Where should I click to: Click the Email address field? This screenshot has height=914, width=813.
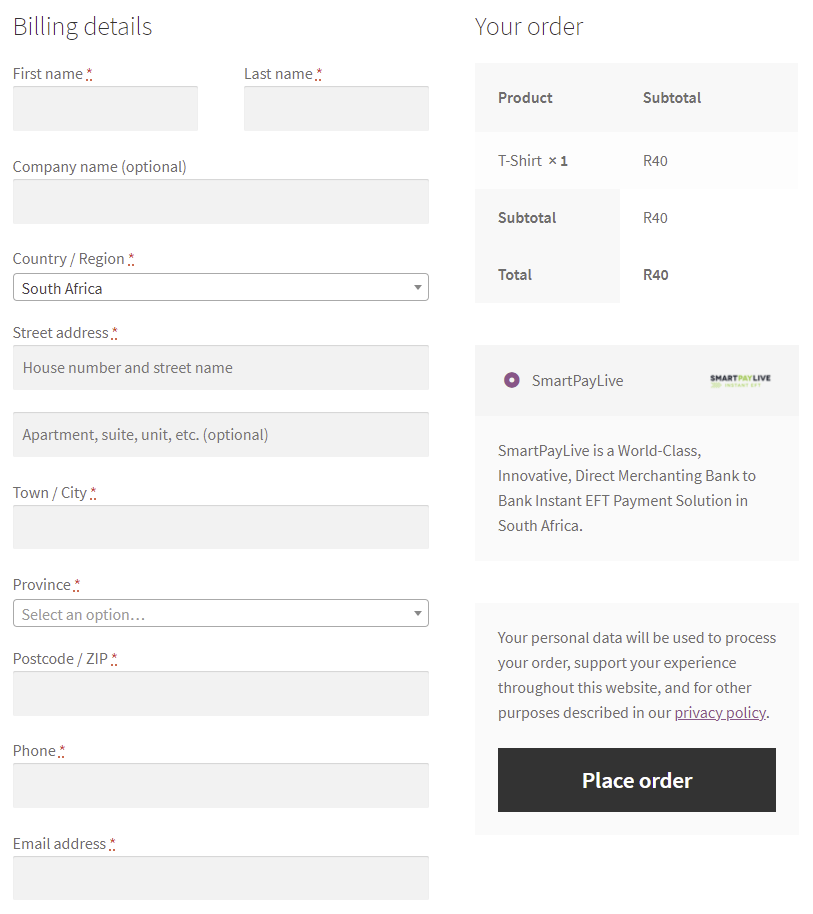click(x=220, y=878)
